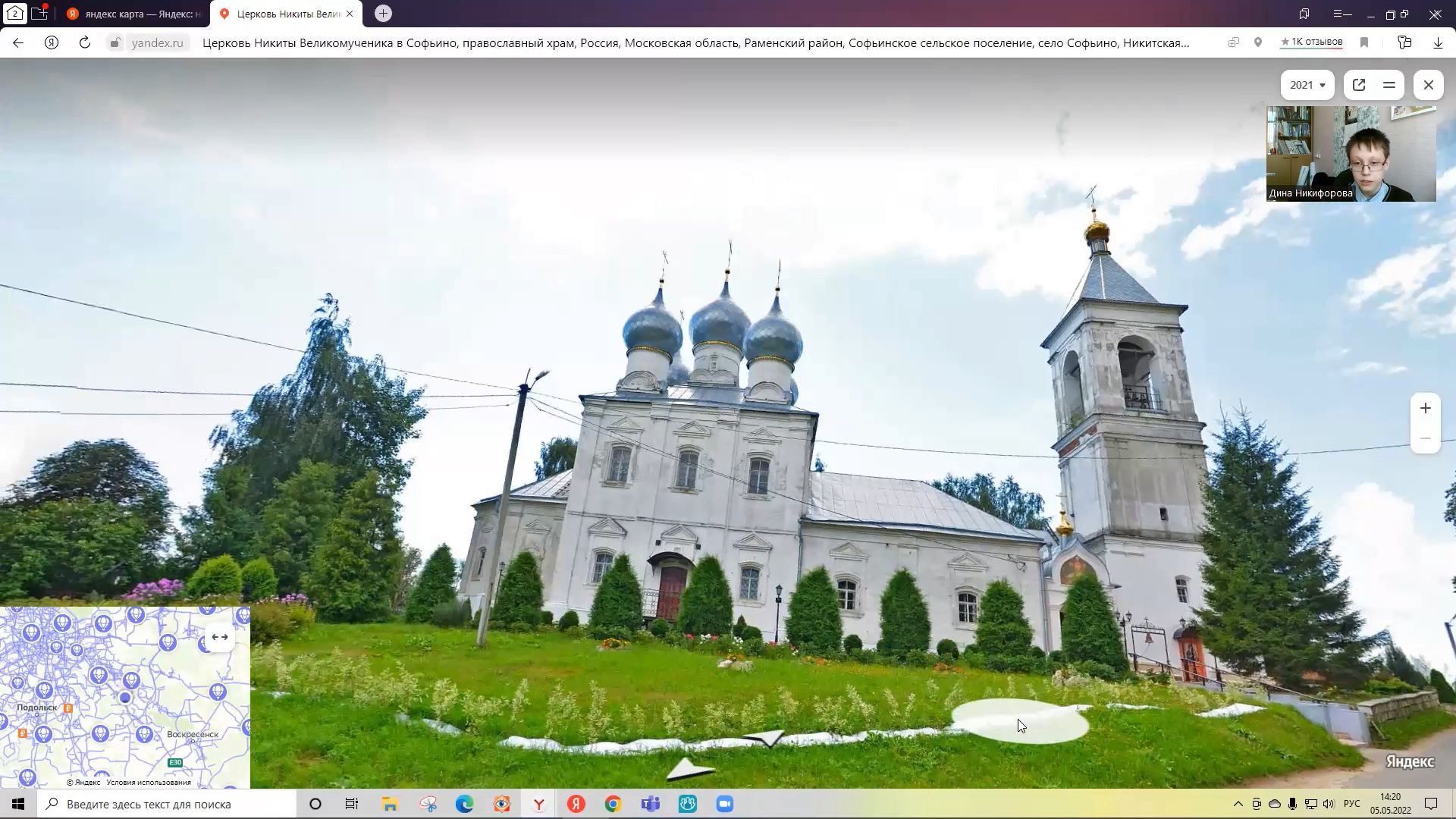Toggle the РУС keyboard language indicator
This screenshot has width=1456, height=819.
(x=1351, y=804)
